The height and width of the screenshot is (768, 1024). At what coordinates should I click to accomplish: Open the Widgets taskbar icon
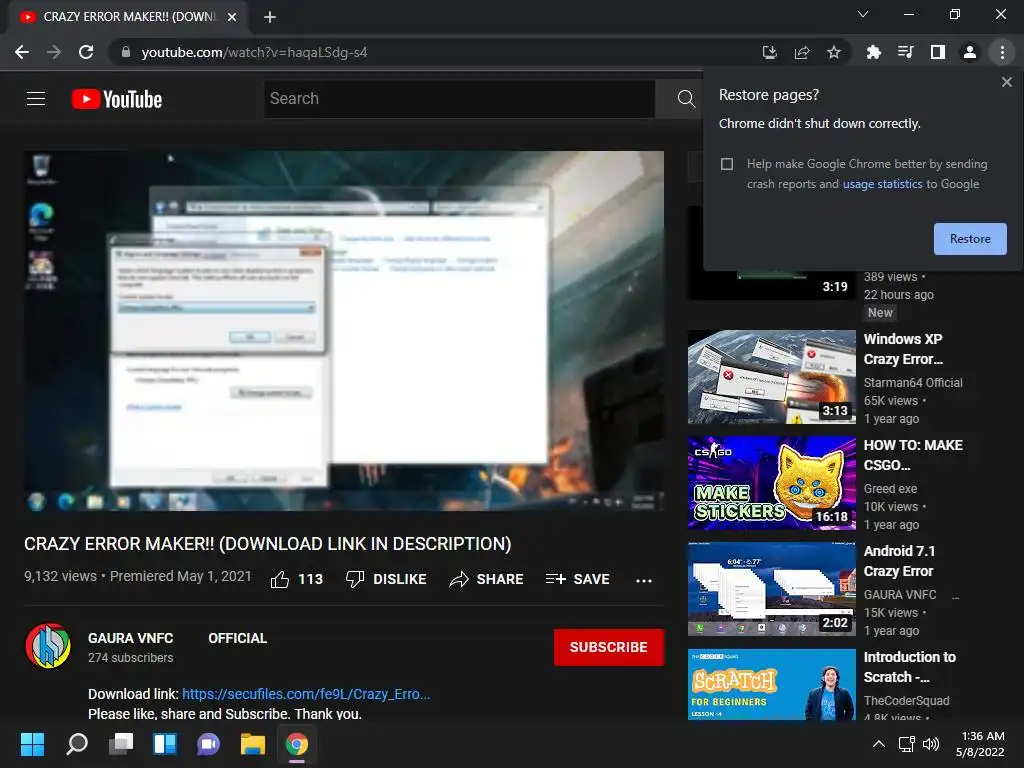(165, 744)
